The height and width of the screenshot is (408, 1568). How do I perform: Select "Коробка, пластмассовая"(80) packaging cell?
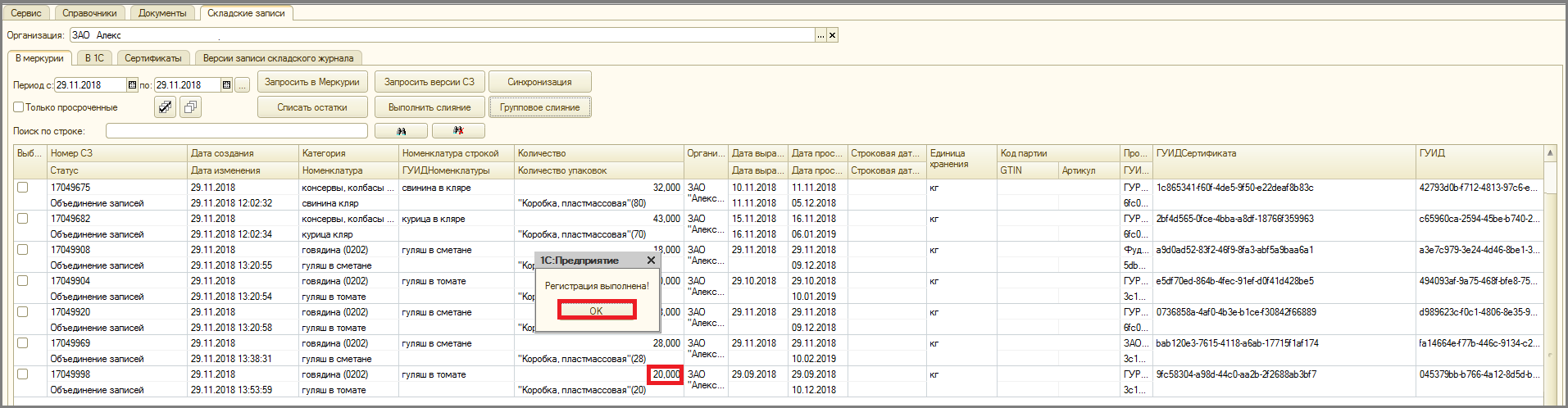[599, 203]
